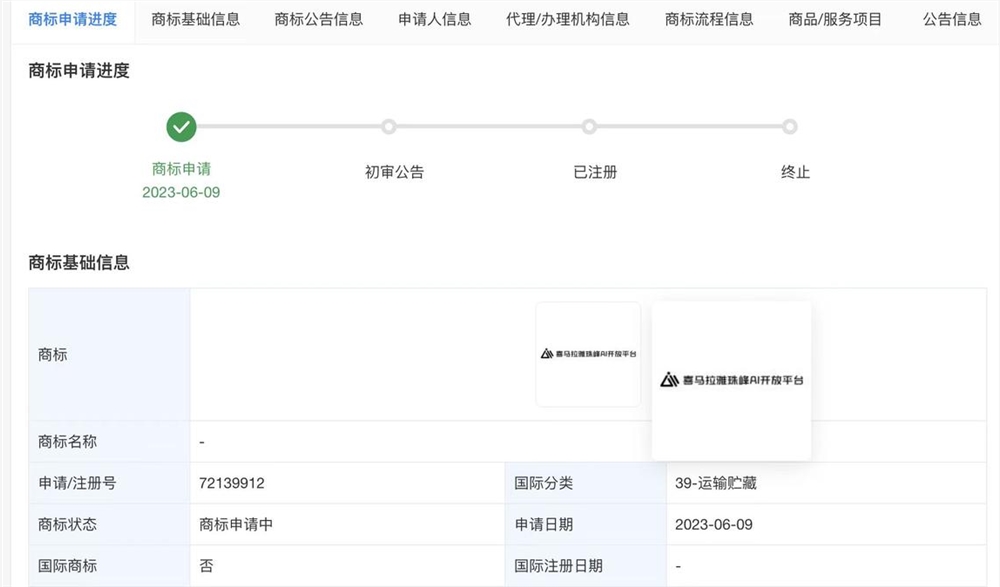Switch to the 商标基础信息 tab
Screen dimensions: 1000x587
pyautogui.click(x=196, y=18)
